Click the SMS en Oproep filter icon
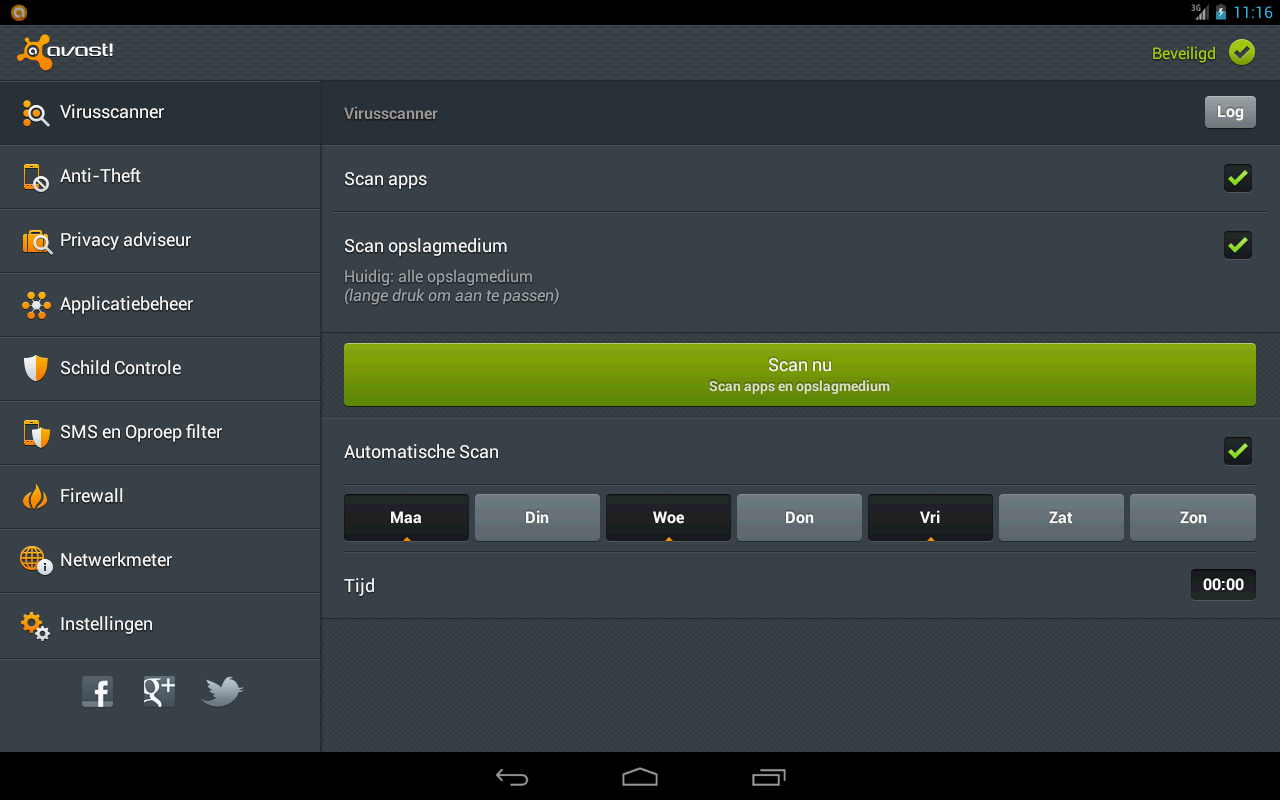This screenshot has width=1280, height=800. pyautogui.click(x=36, y=433)
